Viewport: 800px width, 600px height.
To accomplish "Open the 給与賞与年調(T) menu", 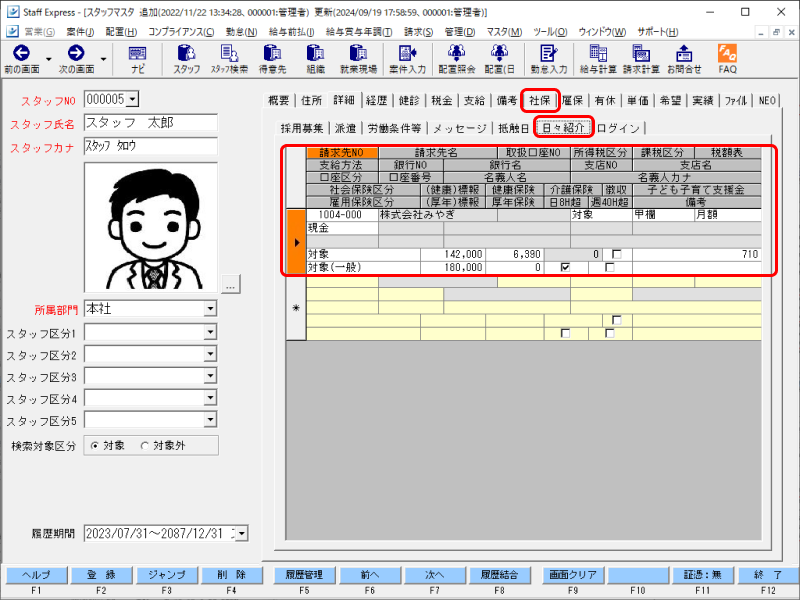I will [359, 32].
